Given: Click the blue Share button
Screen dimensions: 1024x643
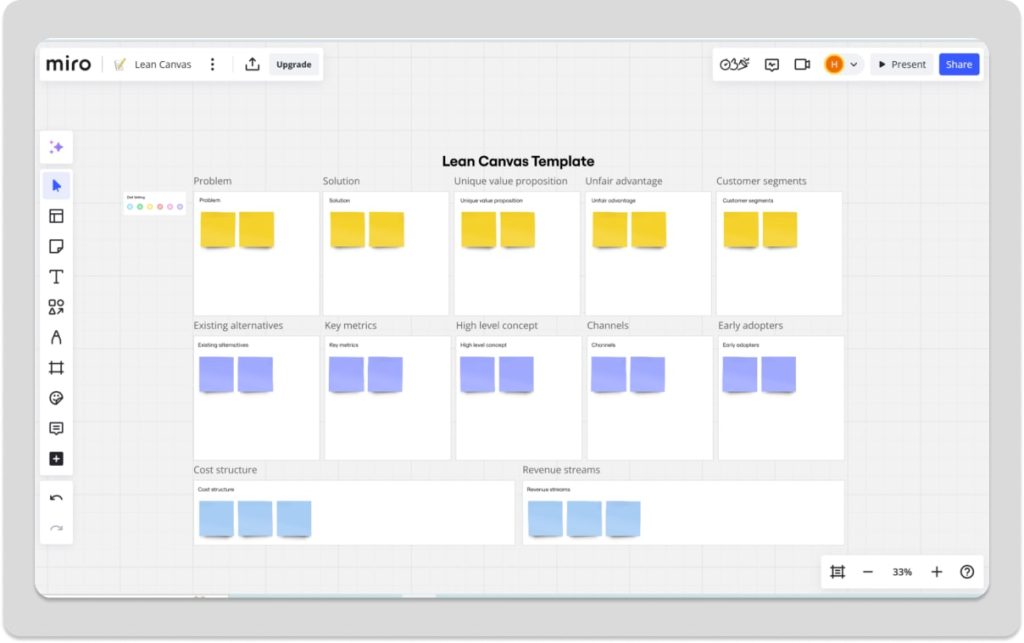Looking at the screenshot, I should (x=958, y=64).
